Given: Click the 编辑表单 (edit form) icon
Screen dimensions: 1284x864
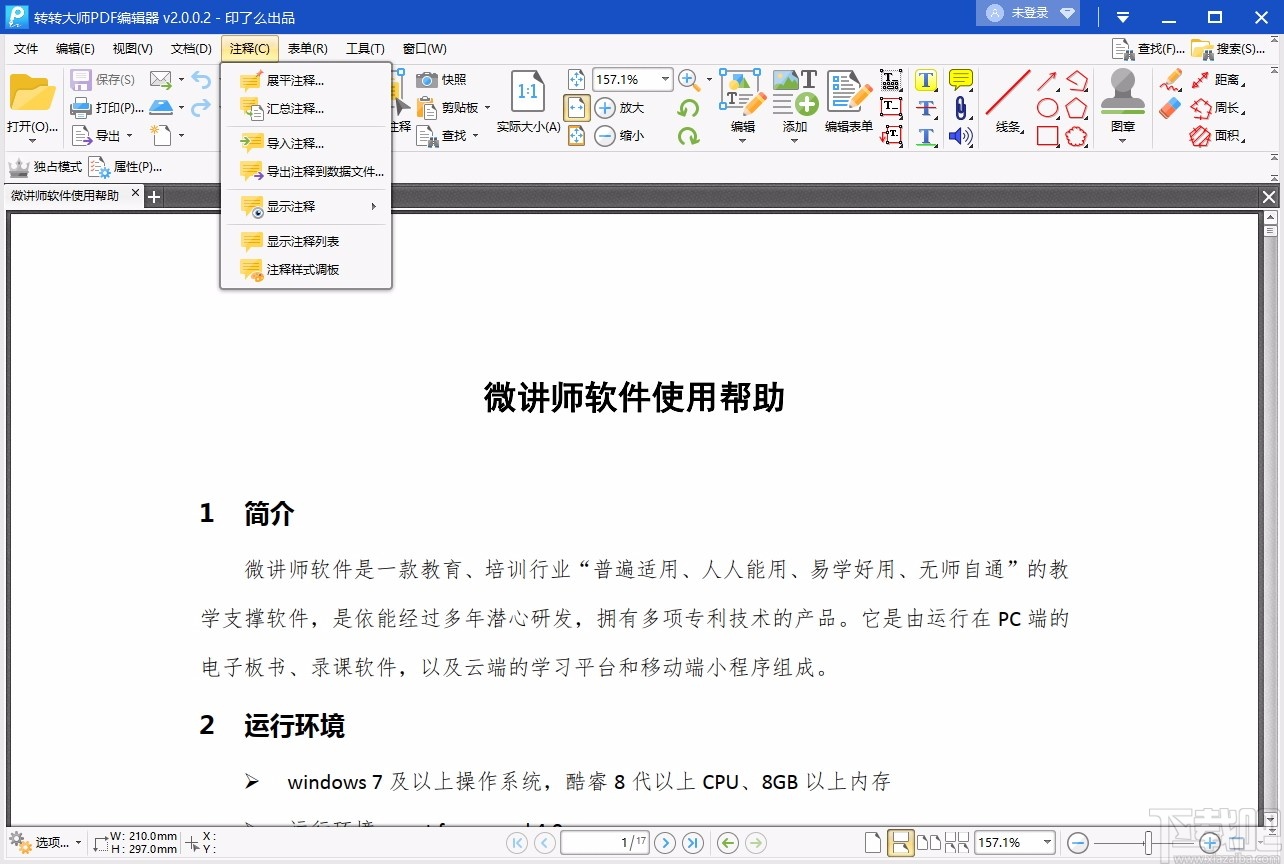Looking at the screenshot, I should [846, 100].
